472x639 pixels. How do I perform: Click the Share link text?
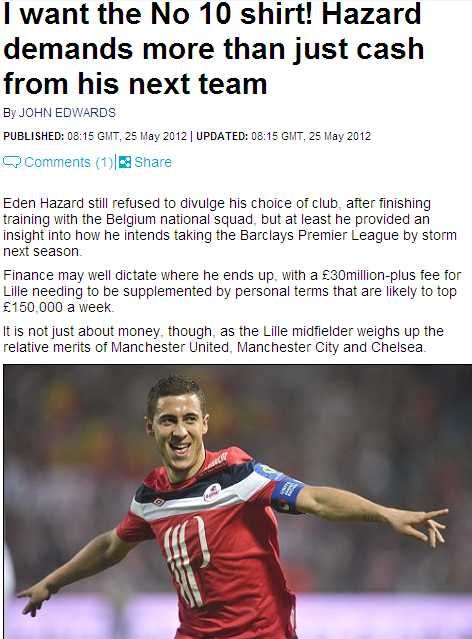pyautogui.click(x=153, y=162)
